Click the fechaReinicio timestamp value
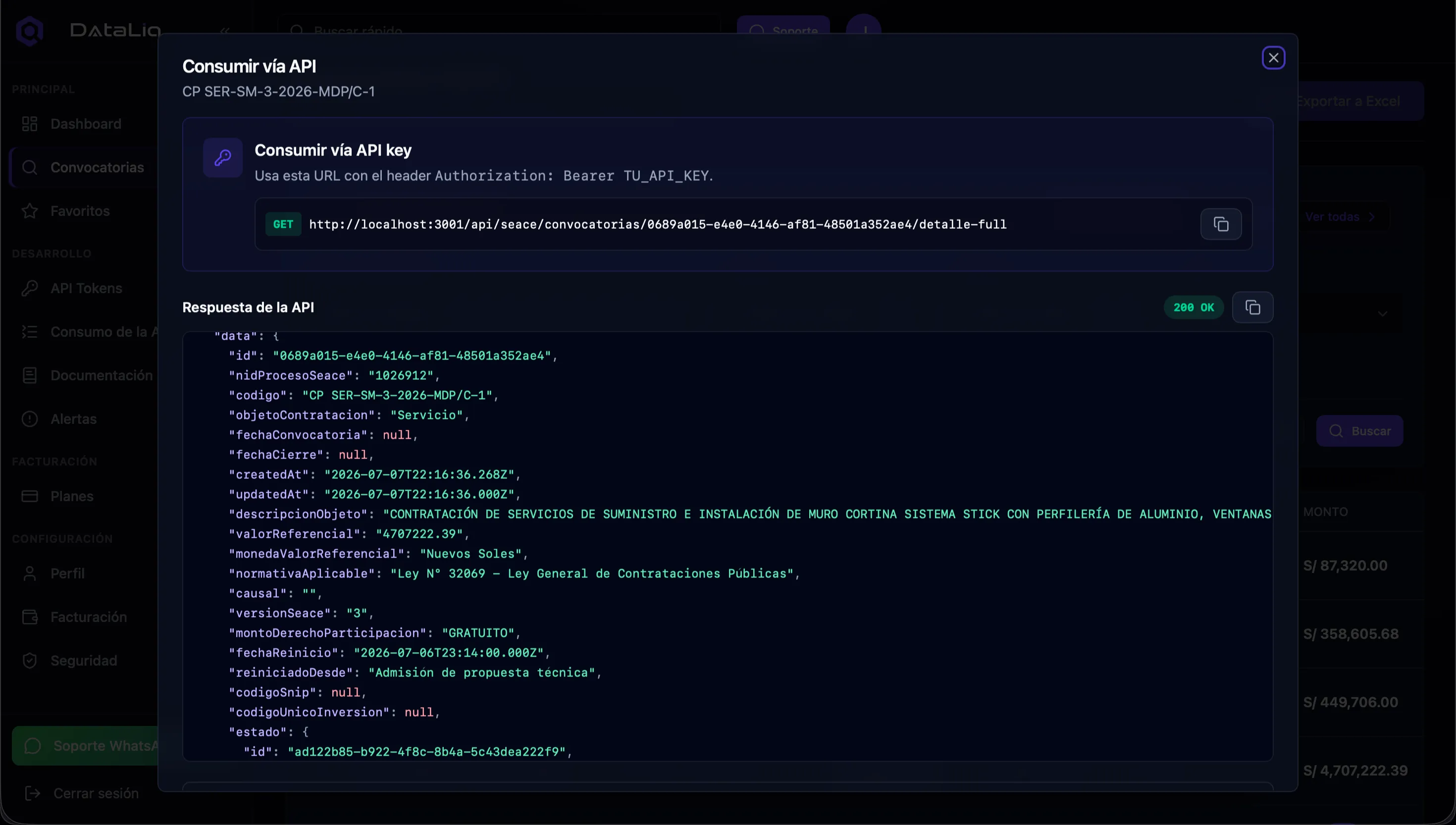Viewport: 1456px width, 825px height. coord(449,653)
